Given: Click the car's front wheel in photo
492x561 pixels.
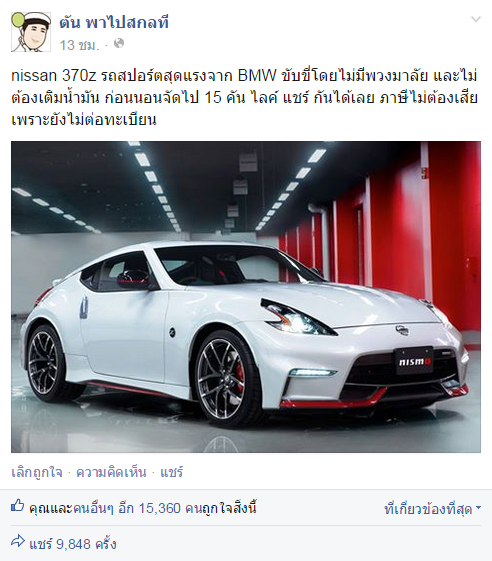Looking at the screenshot, I should (222, 379).
